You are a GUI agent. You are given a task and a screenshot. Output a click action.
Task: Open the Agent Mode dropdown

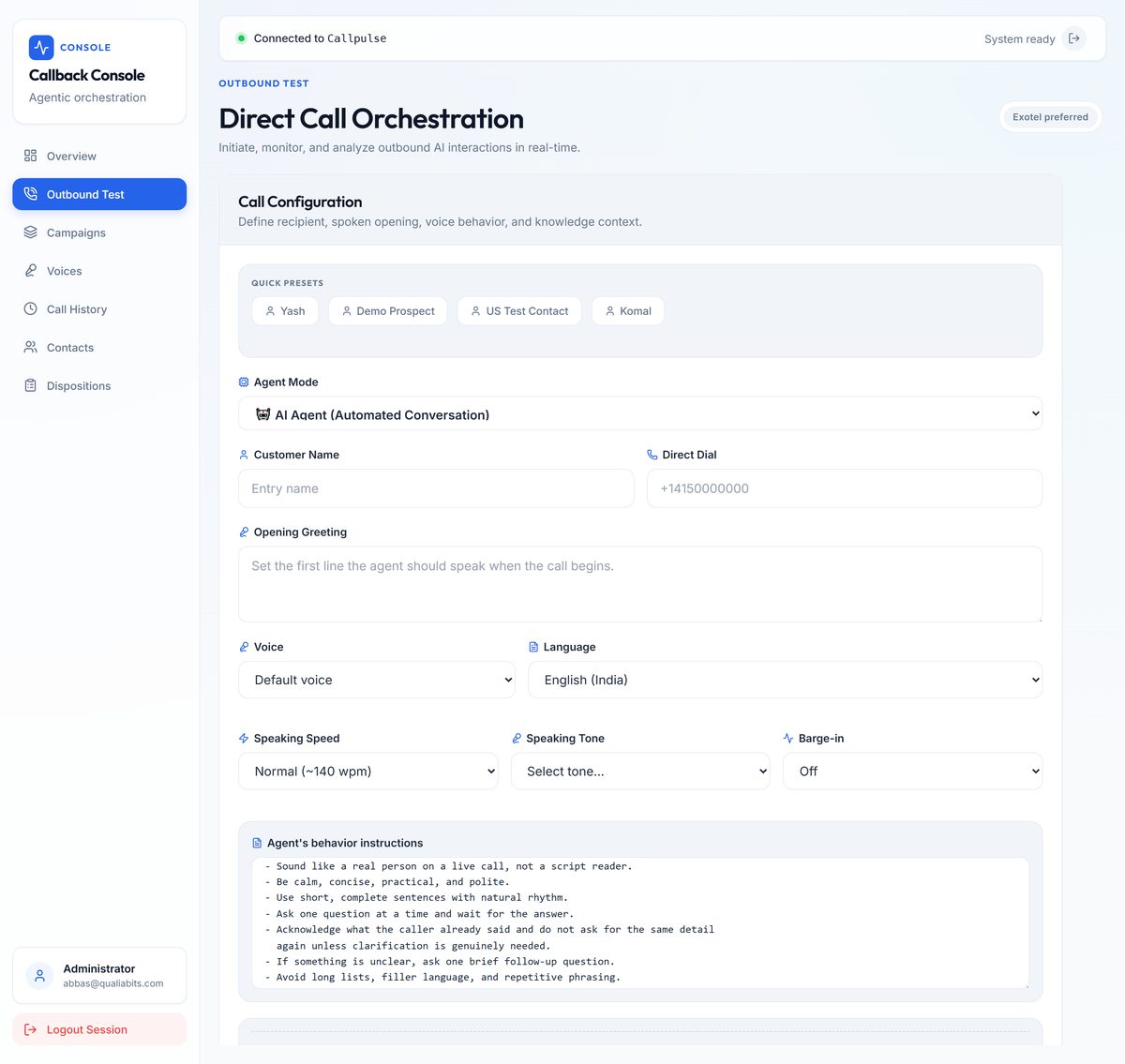(x=640, y=413)
